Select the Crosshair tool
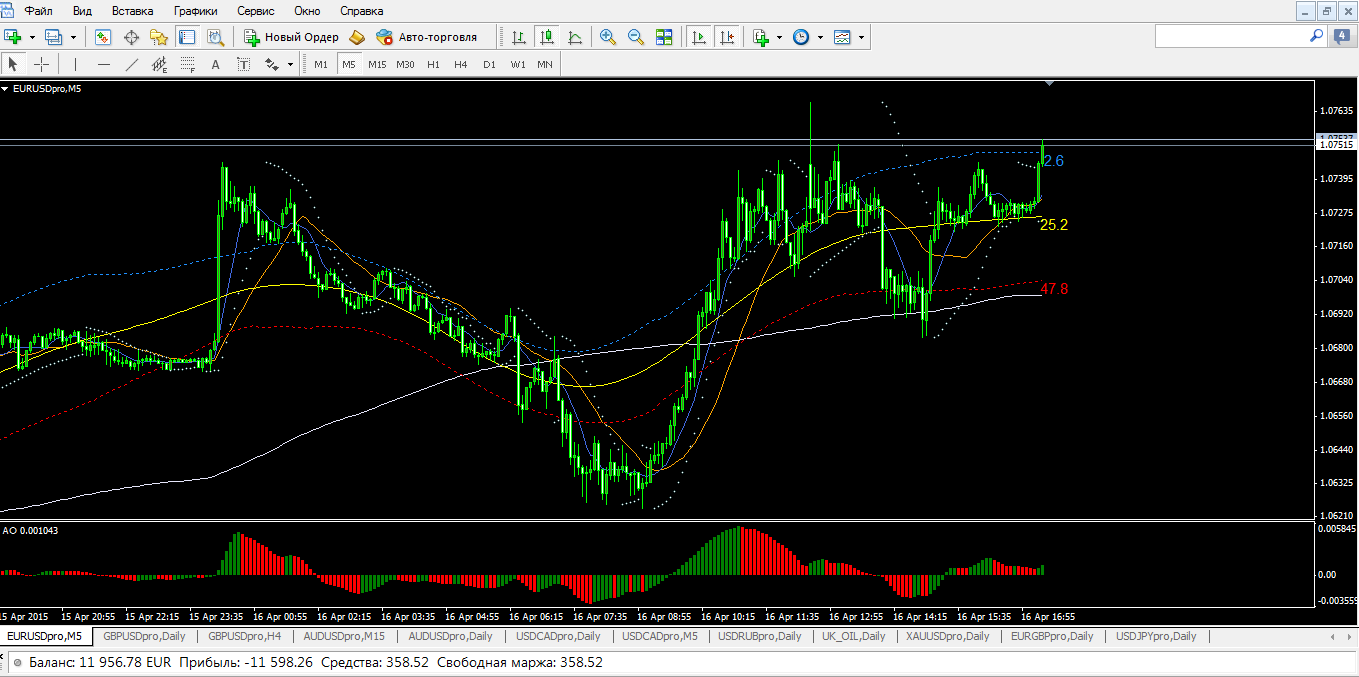1359x677 pixels. tap(41, 64)
